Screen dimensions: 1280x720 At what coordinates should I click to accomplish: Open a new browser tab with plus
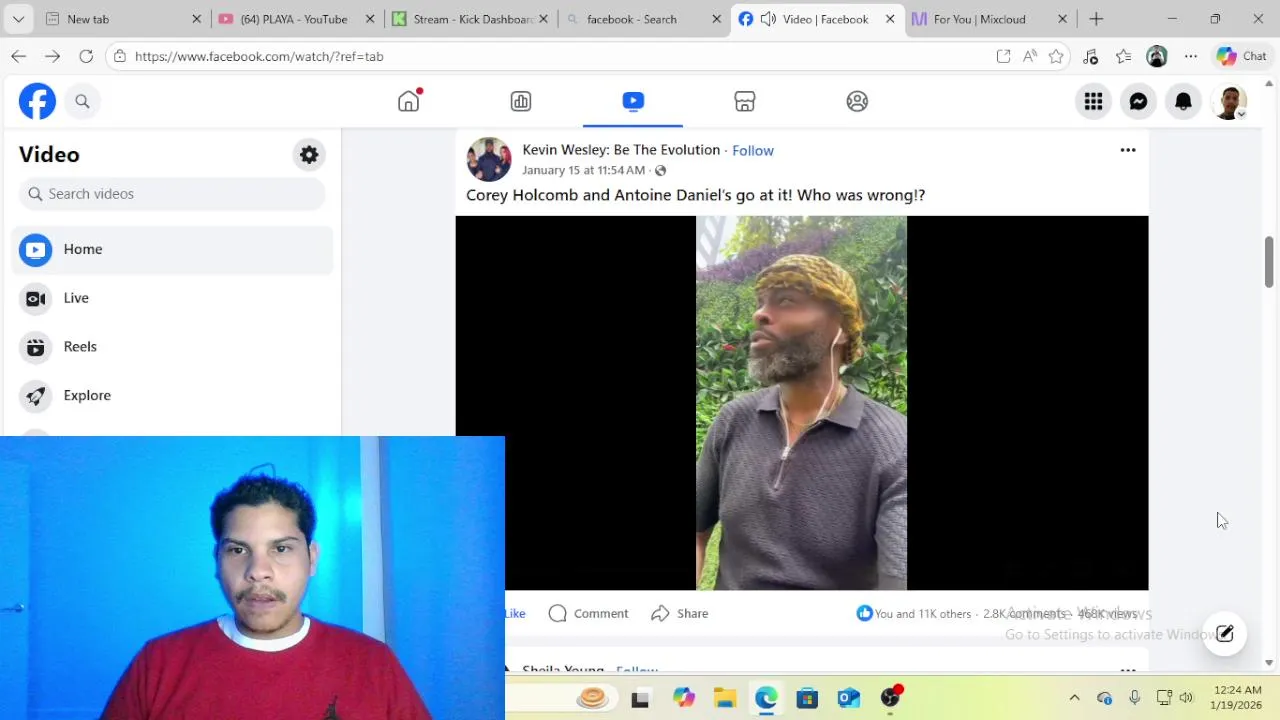1096,19
